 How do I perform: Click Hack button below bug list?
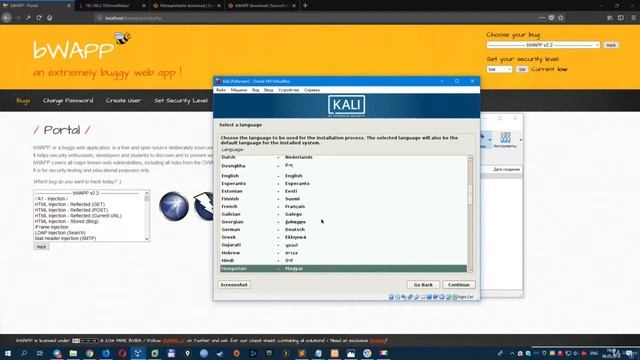click(x=41, y=247)
